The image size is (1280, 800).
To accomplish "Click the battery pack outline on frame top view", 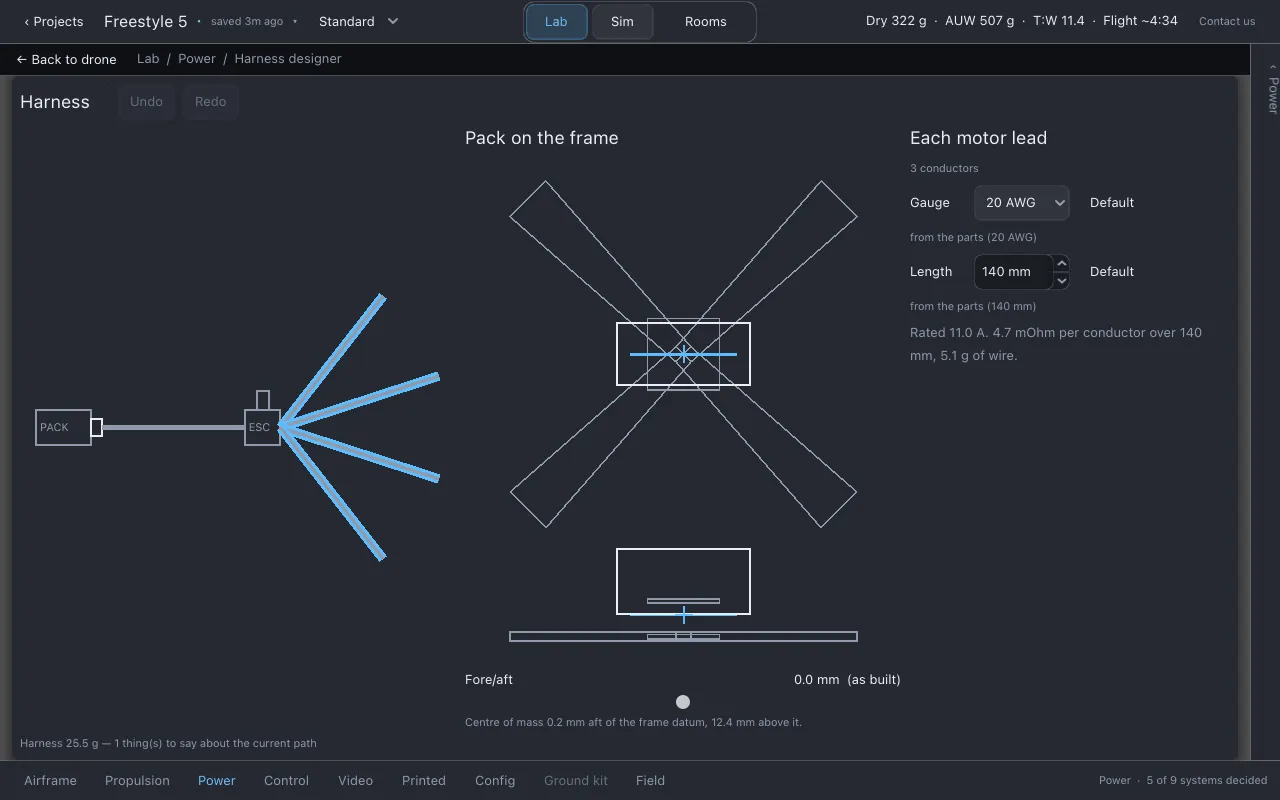I will click(683, 354).
